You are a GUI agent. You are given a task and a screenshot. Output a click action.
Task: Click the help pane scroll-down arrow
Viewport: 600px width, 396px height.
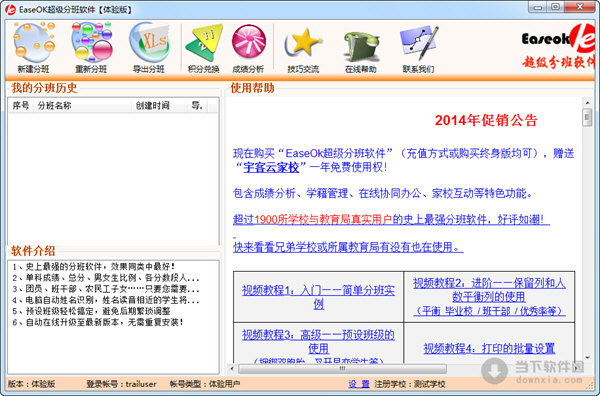pyautogui.click(x=587, y=358)
